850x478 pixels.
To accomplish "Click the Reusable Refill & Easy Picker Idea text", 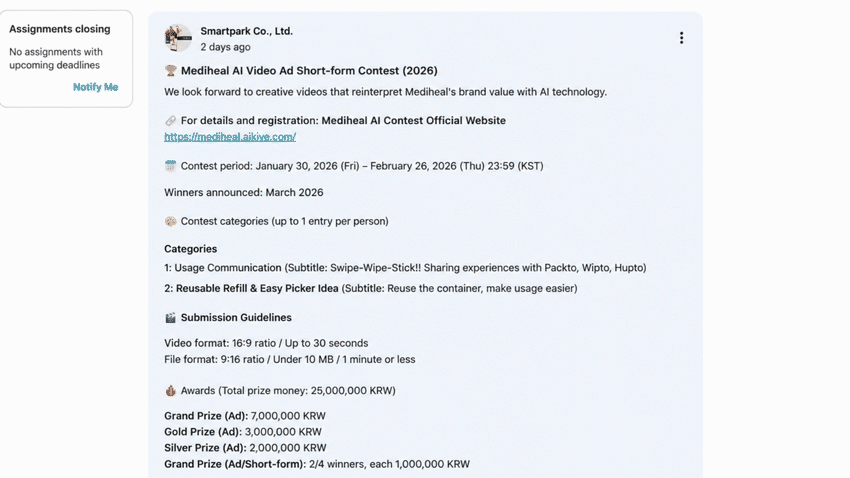I will [x=257, y=288].
